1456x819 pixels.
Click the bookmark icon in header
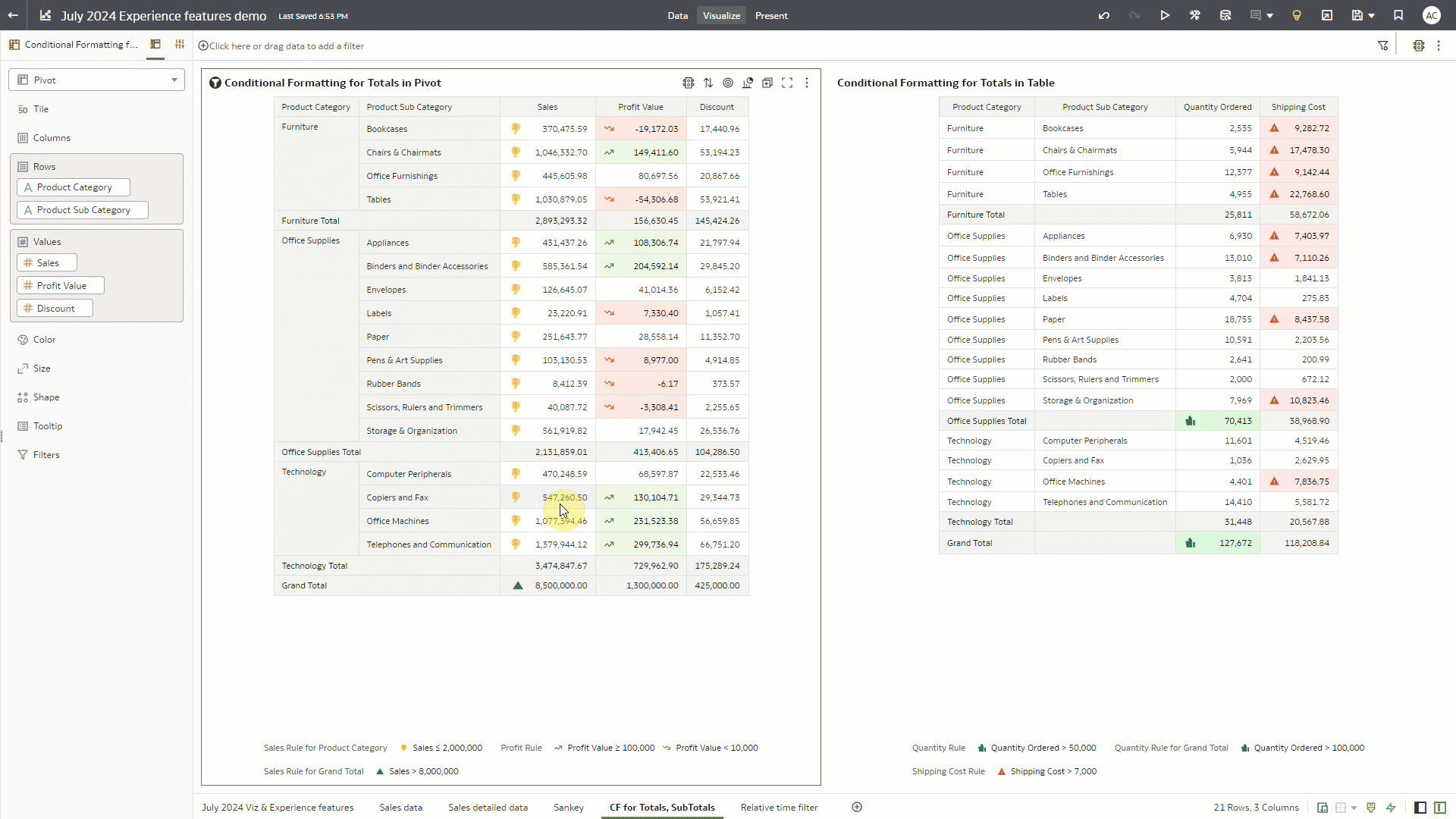(x=1398, y=15)
